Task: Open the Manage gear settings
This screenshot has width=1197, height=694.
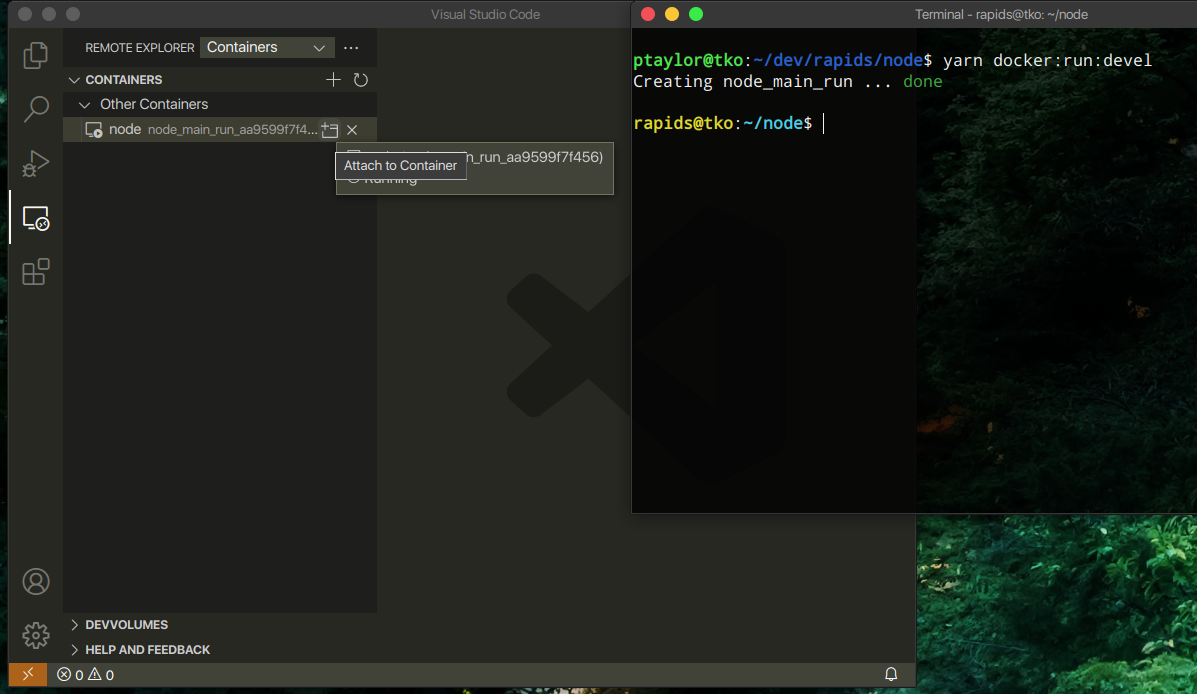Action: 36,635
